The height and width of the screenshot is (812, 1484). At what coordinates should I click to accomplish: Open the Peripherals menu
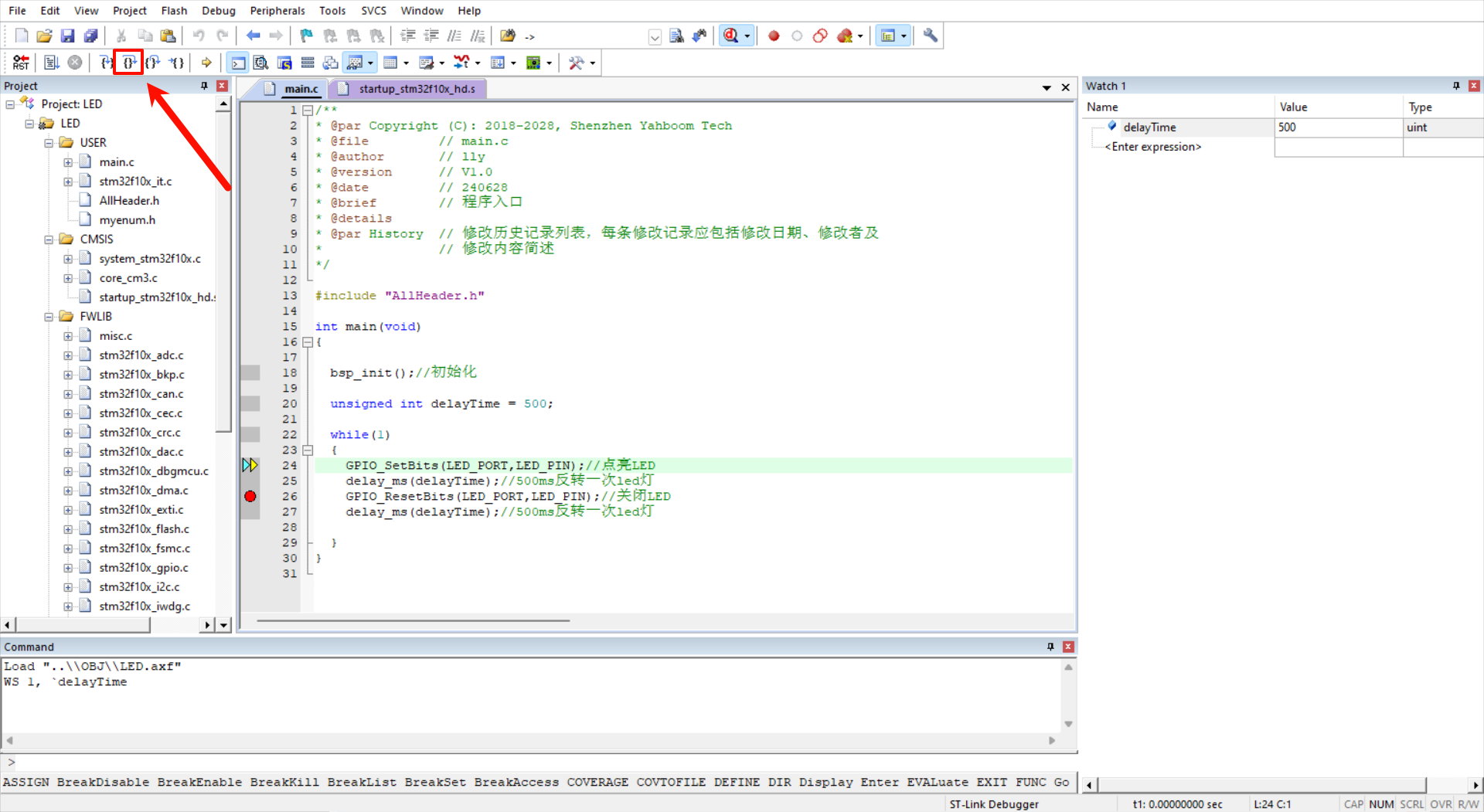[x=277, y=11]
